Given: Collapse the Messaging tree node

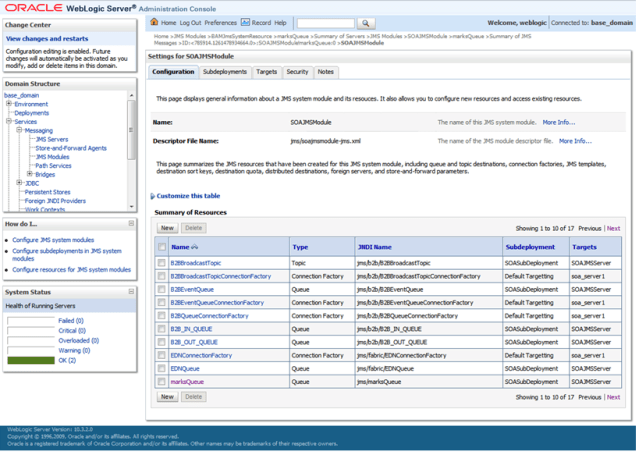Looking at the screenshot, I should point(20,130).
